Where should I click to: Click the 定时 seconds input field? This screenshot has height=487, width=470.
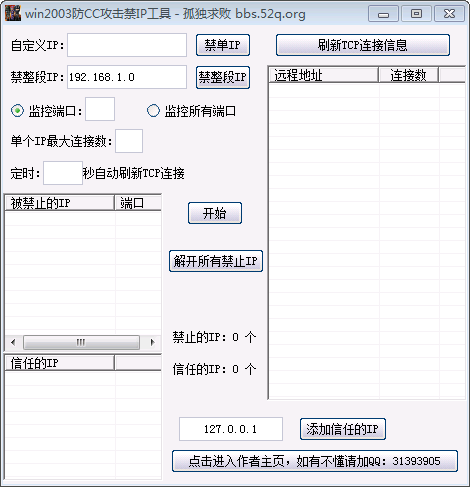(63, 173)
